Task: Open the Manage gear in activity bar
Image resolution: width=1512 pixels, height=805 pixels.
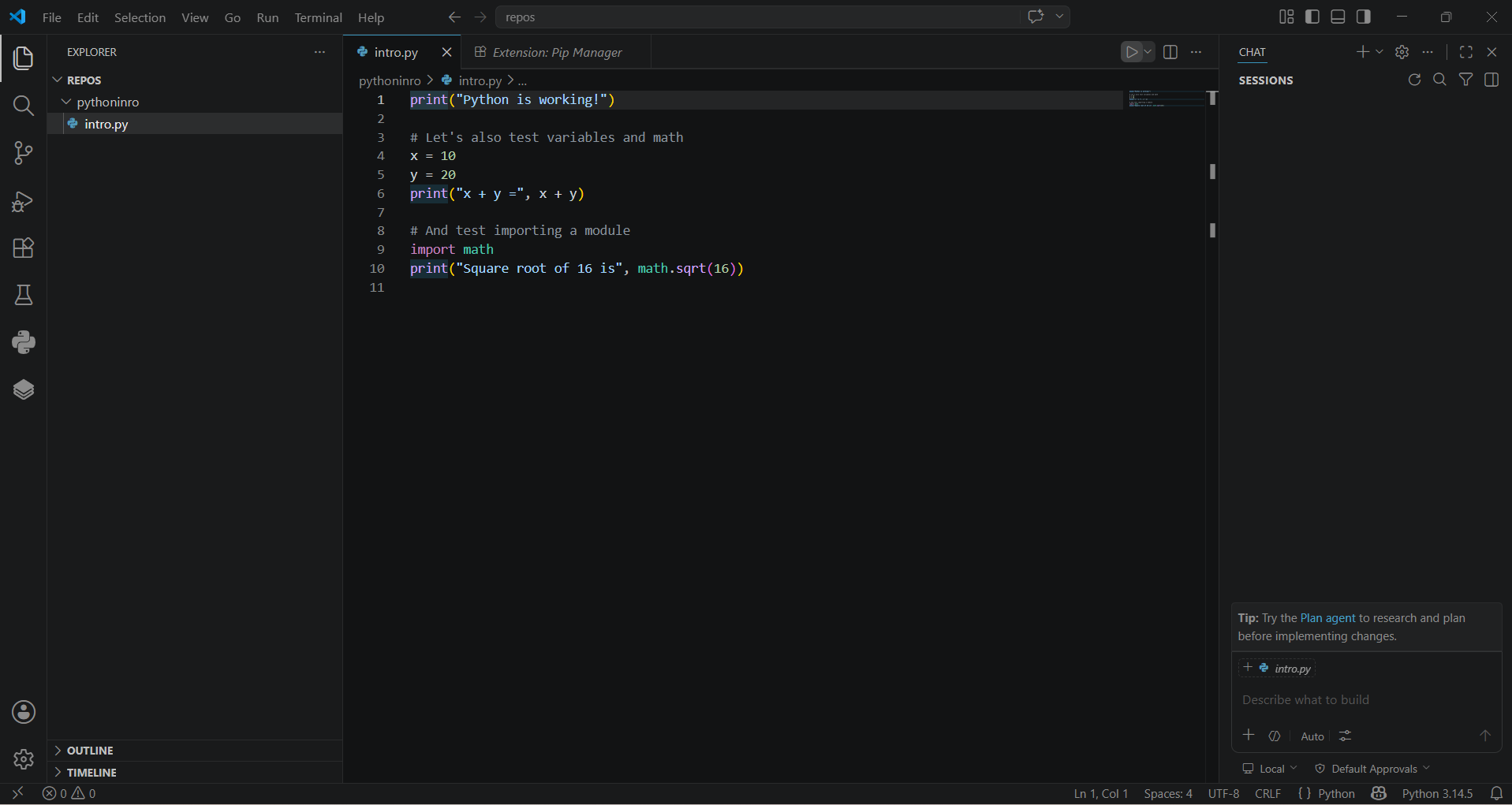Action: point(24,759)
